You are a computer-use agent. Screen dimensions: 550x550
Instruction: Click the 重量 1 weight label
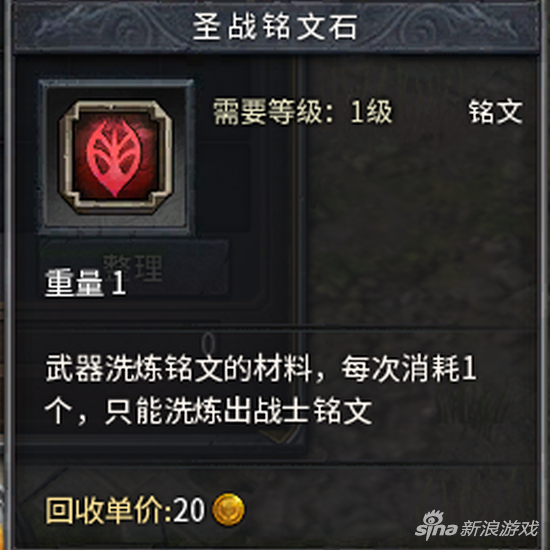86,283
